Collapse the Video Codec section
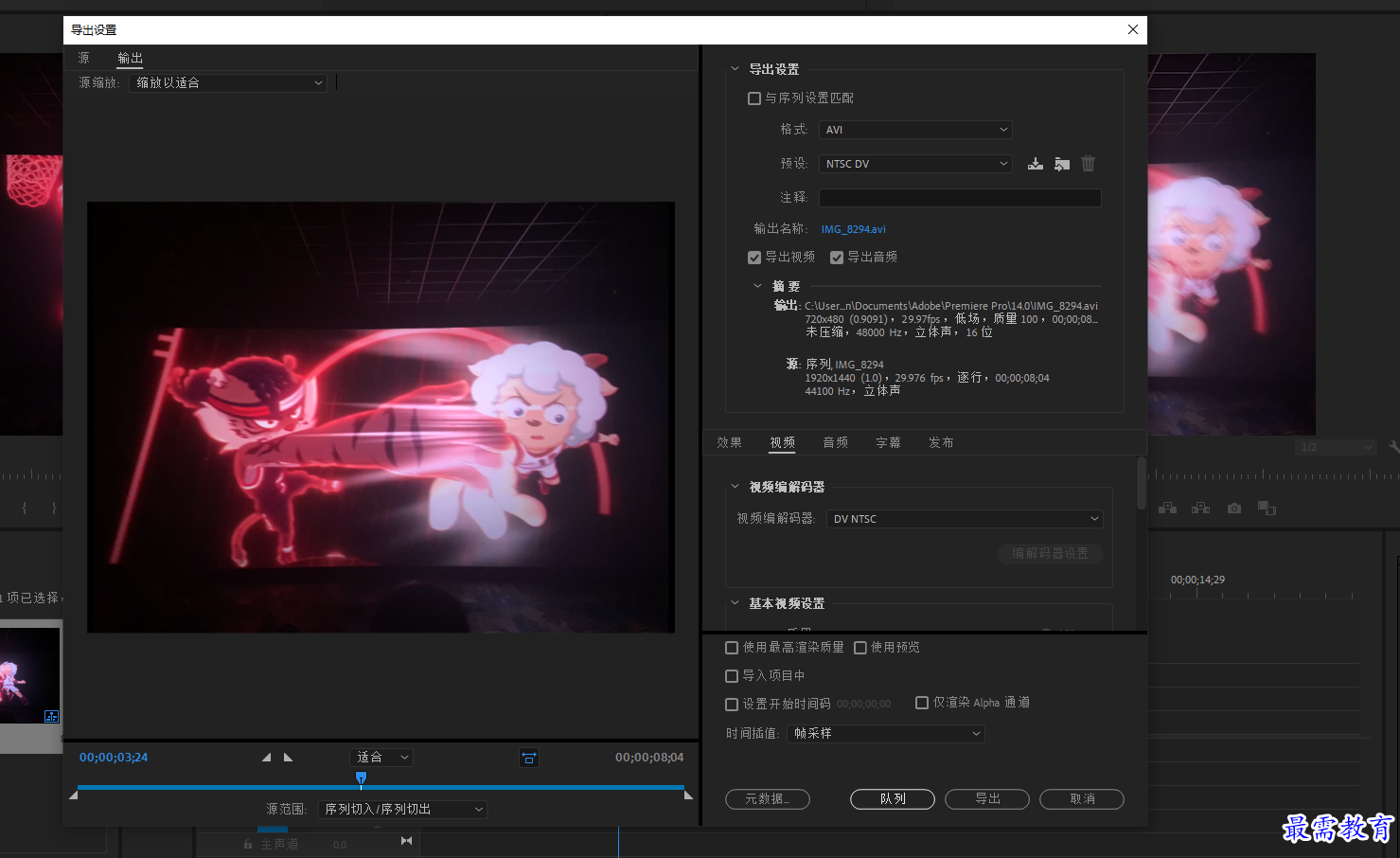The width and height of the screenshot is (1400, 858). coord(735,487)
